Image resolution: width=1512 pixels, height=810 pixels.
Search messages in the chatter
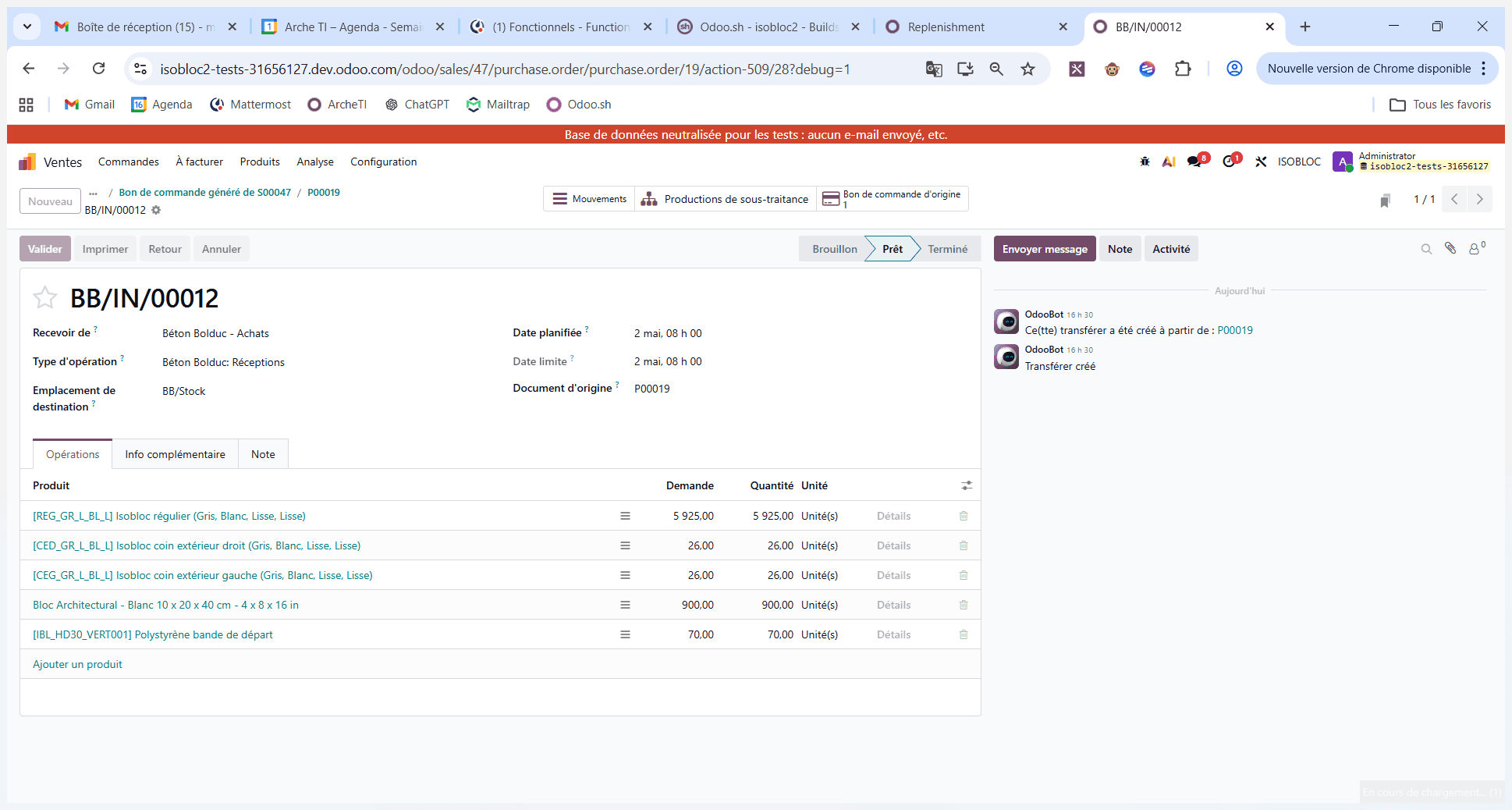tap(1426, 249)
